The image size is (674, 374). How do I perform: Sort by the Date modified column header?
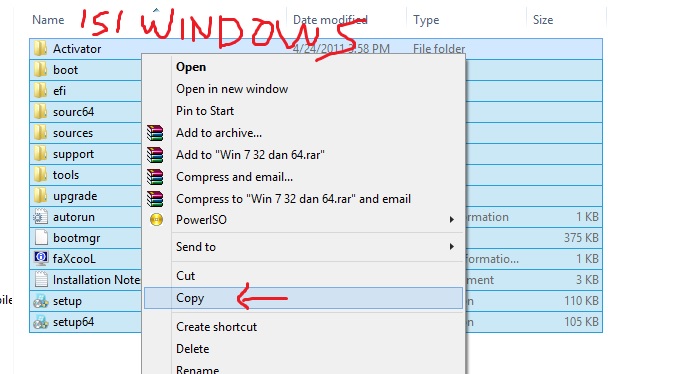pos(330,20)
